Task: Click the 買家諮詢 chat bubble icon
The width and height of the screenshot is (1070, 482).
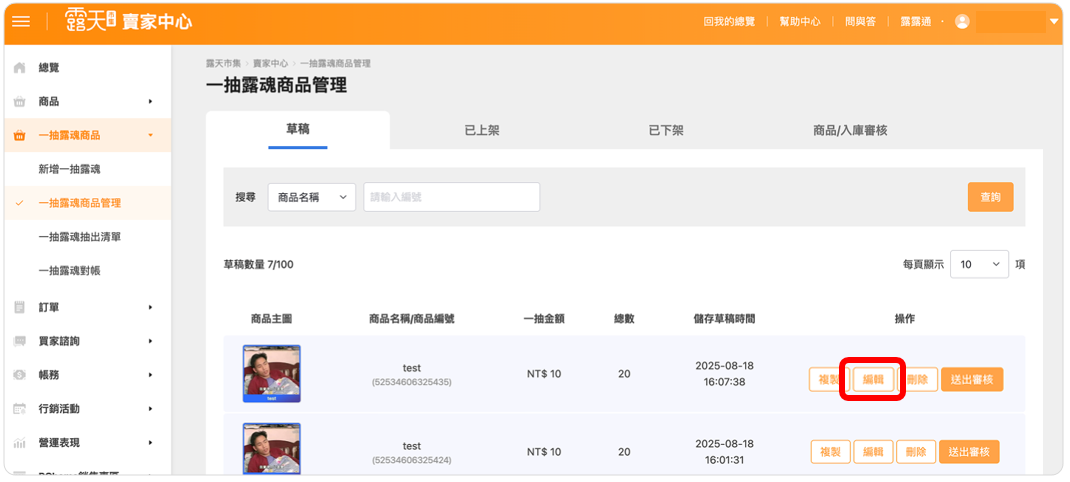Action: click(x=19, y=341)
